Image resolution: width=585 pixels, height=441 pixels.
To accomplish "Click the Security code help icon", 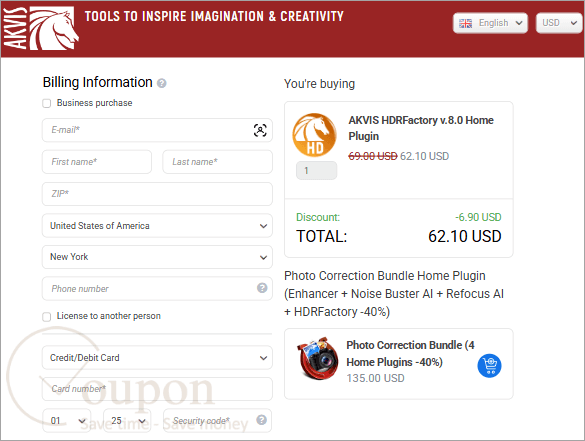I will click(262, 420).
